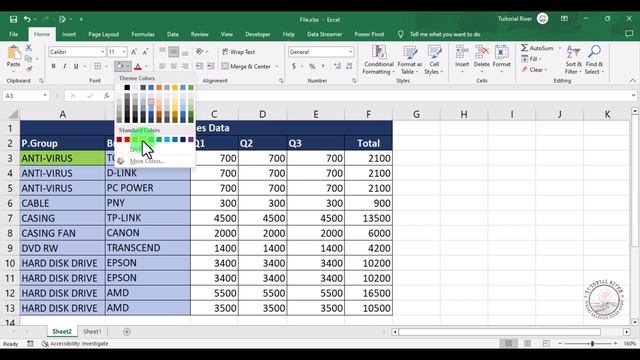Open the font size 11 dropdown
640x360 pixels.
(x=124, y=52)
